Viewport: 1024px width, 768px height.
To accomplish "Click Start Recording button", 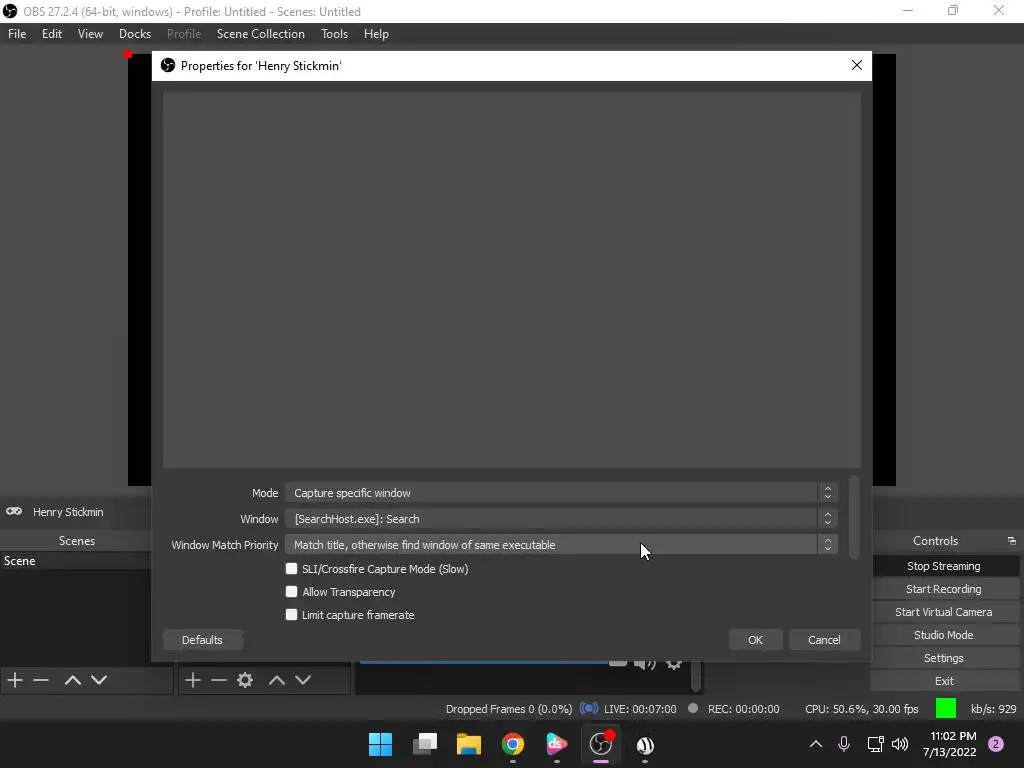I will pos(944,589).
